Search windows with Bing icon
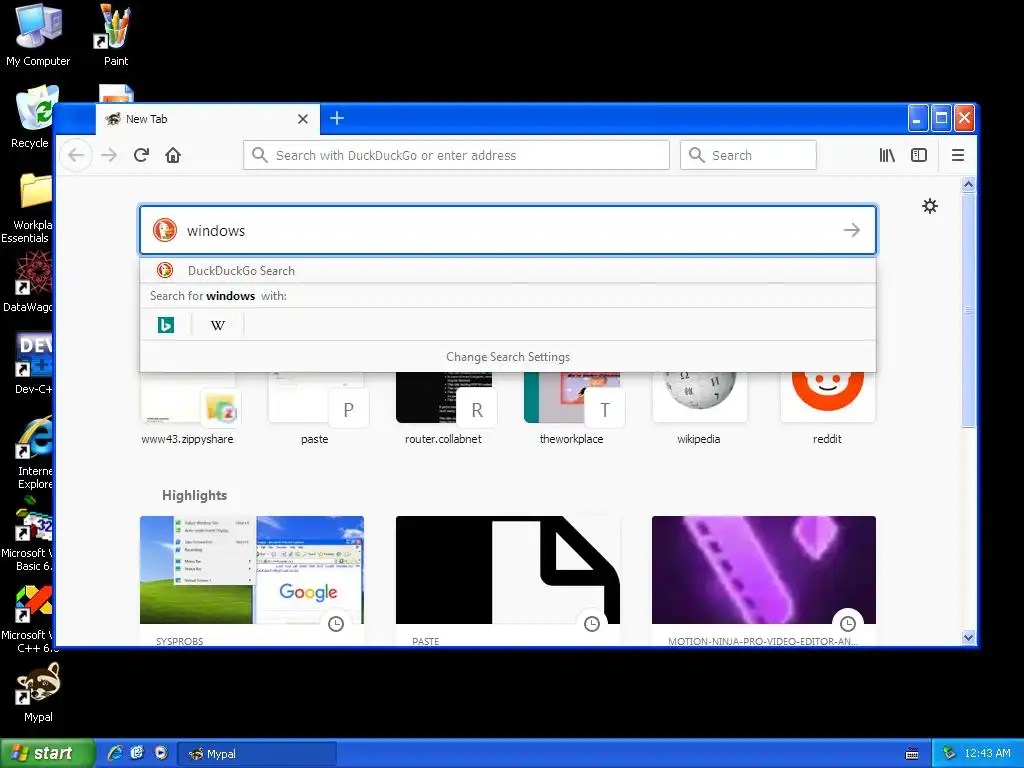The width and height of the screenshot is (1024, 768). 166,325
